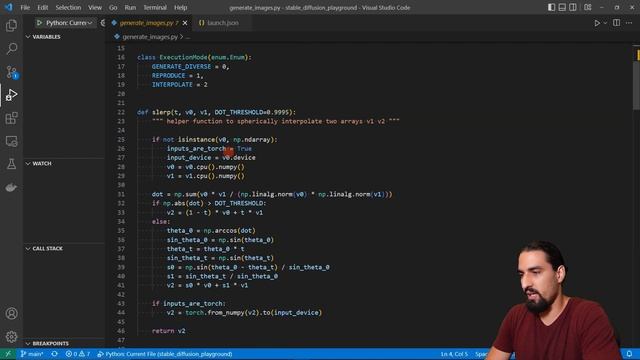Image resolution: width=640 pixels, height=360 pixels.
Task: Click 'GENERATE_DIVERSE = 0,' line
Action: [x=191, y=67]
